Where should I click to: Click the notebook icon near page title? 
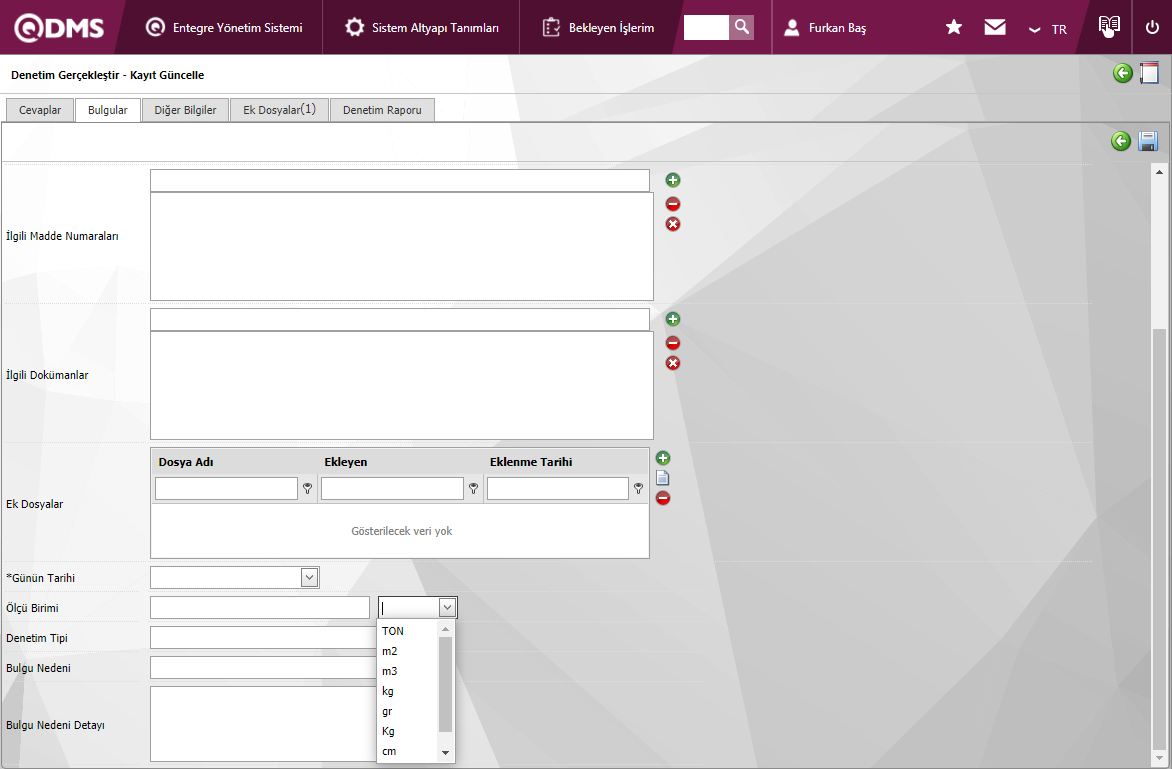point(1150,73)
